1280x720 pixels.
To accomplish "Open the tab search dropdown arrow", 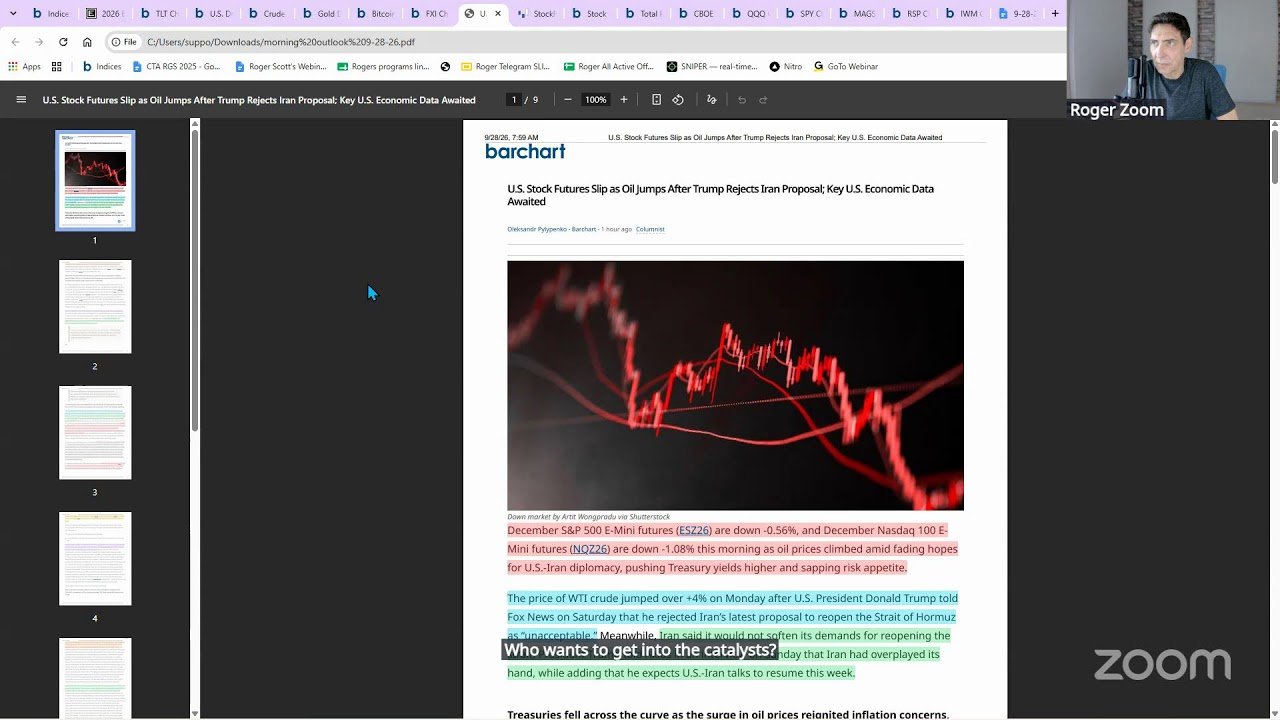I will click(13, 14).
